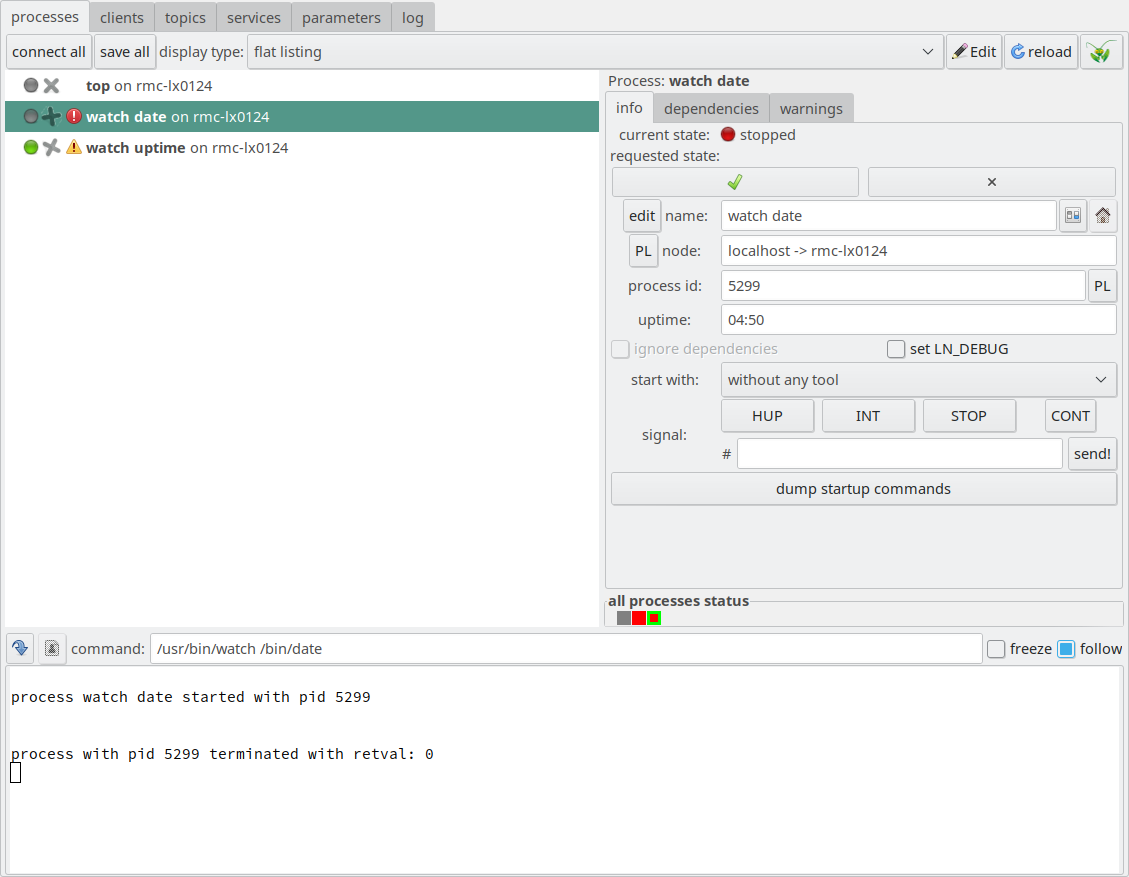Viewport: 1129px width, 877px height.
Task: Send HUP signal
Action: pos(768,416)
